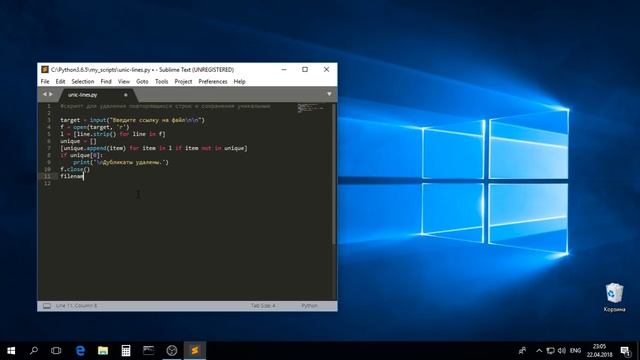This screenshot has height=360, width=640.
Task: Launch Microsoft Edge from taskbar
Action: (80, 350)
